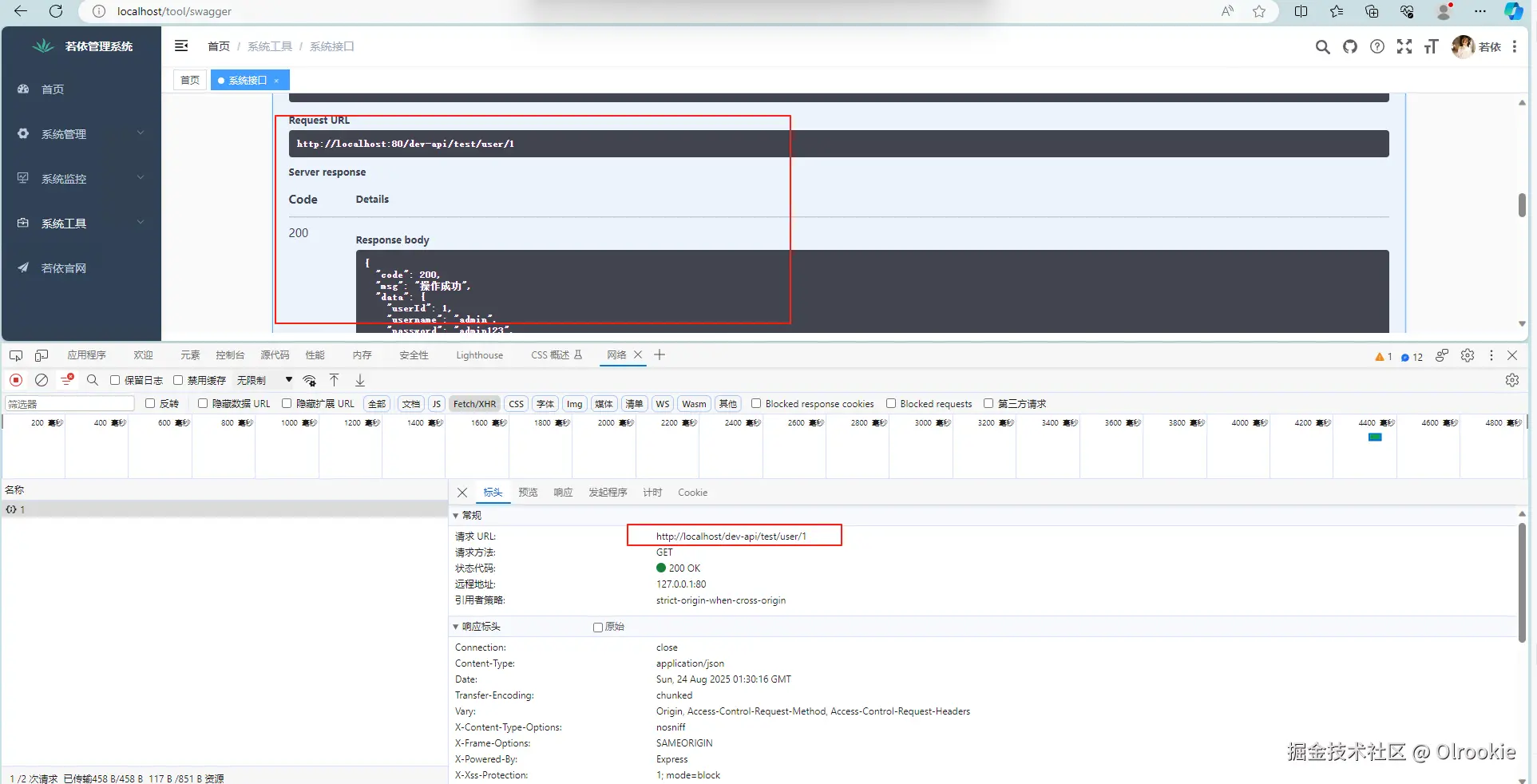
Task: Open the layout size text icon
Action: (x=1431, y=47)
